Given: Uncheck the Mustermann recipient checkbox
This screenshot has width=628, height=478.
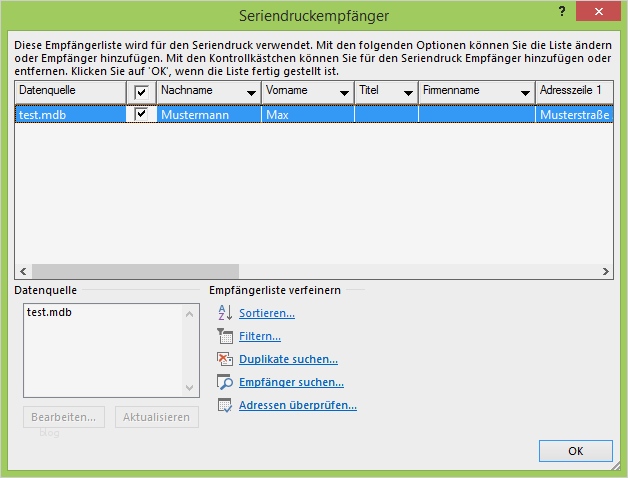Looking at the screenshot, I should [141, 114].
